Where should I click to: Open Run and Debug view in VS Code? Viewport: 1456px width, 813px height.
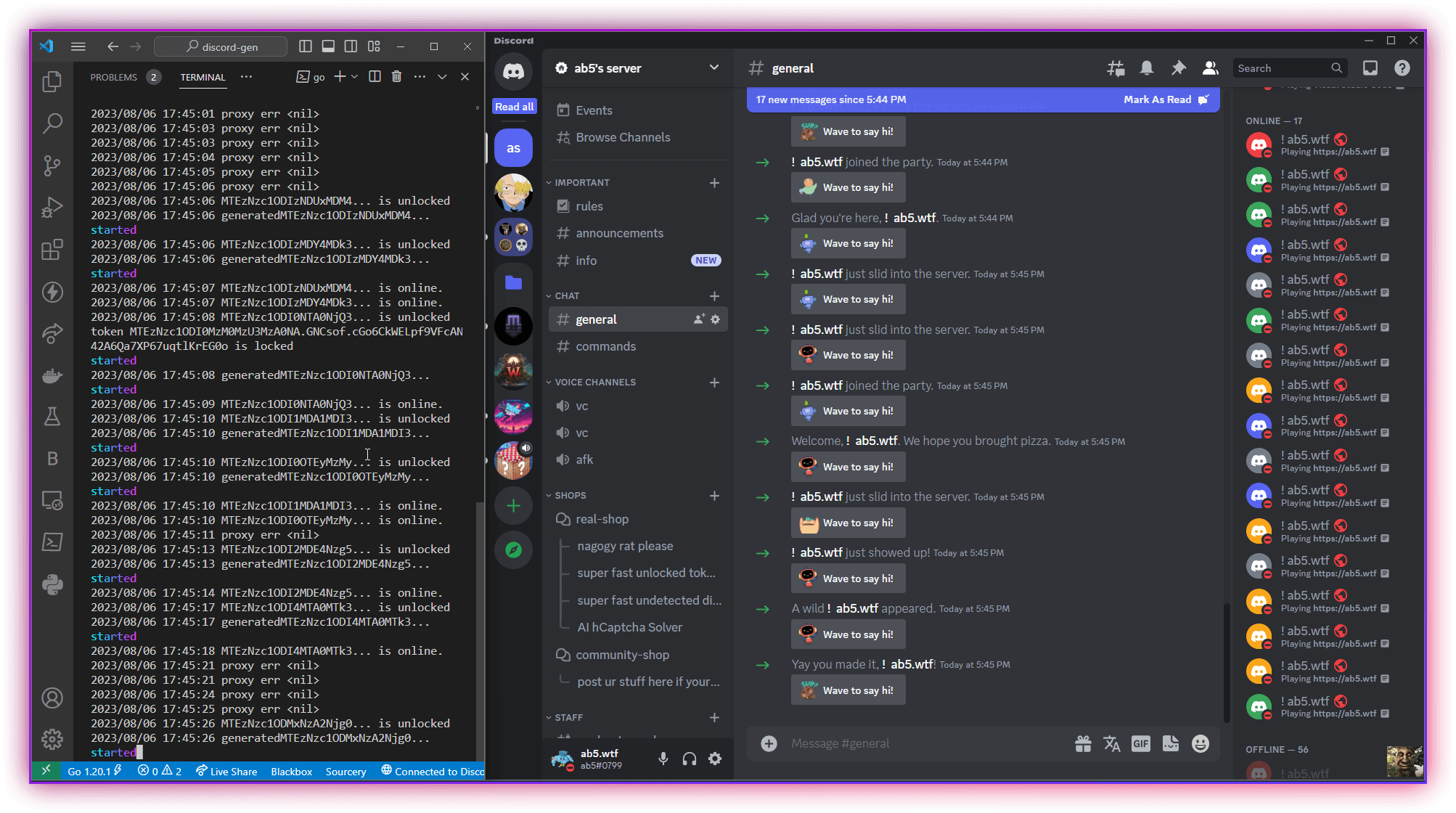[52, 208]
